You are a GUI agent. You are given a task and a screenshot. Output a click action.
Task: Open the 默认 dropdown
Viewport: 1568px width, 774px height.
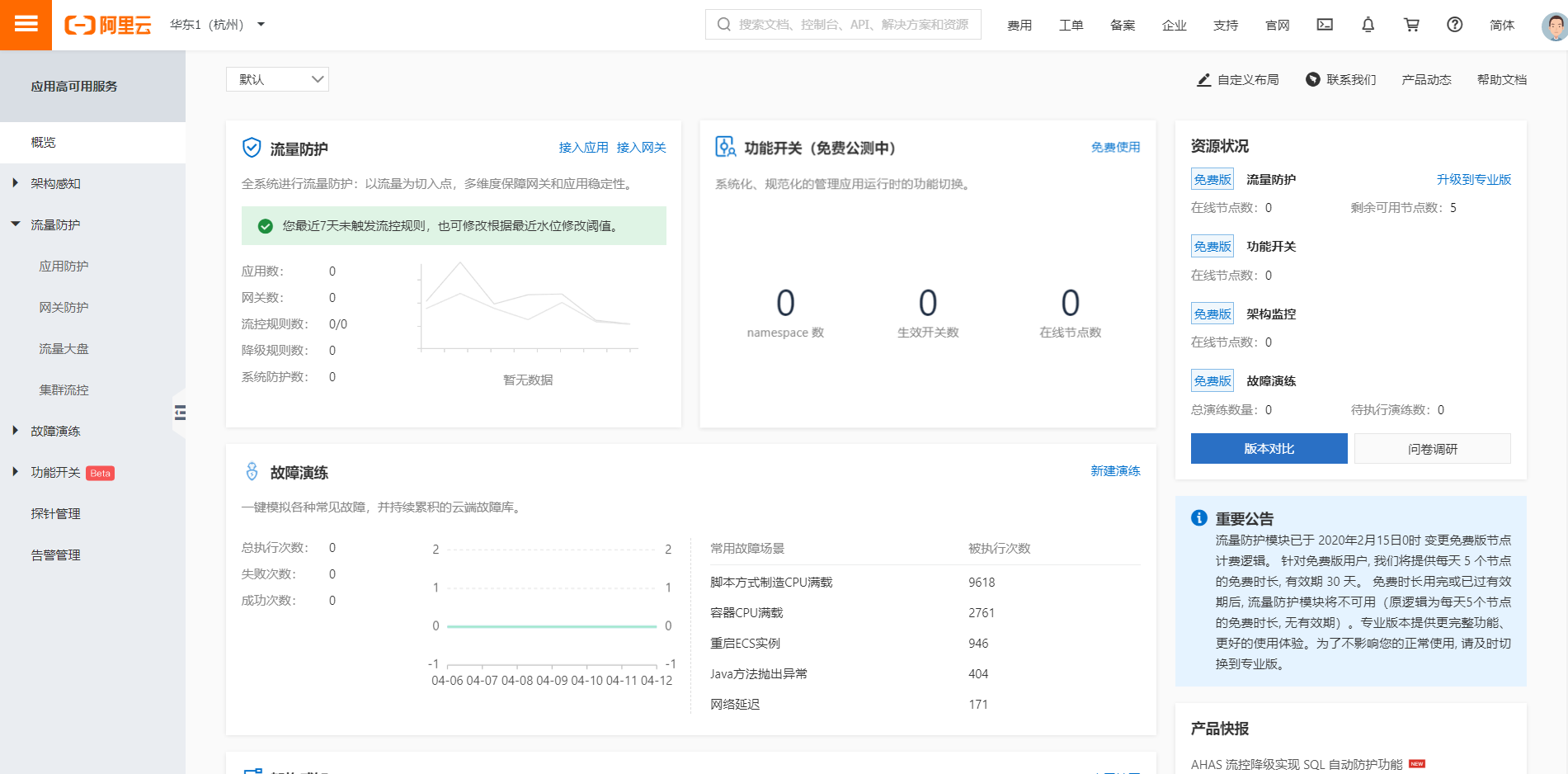[277, 79]
